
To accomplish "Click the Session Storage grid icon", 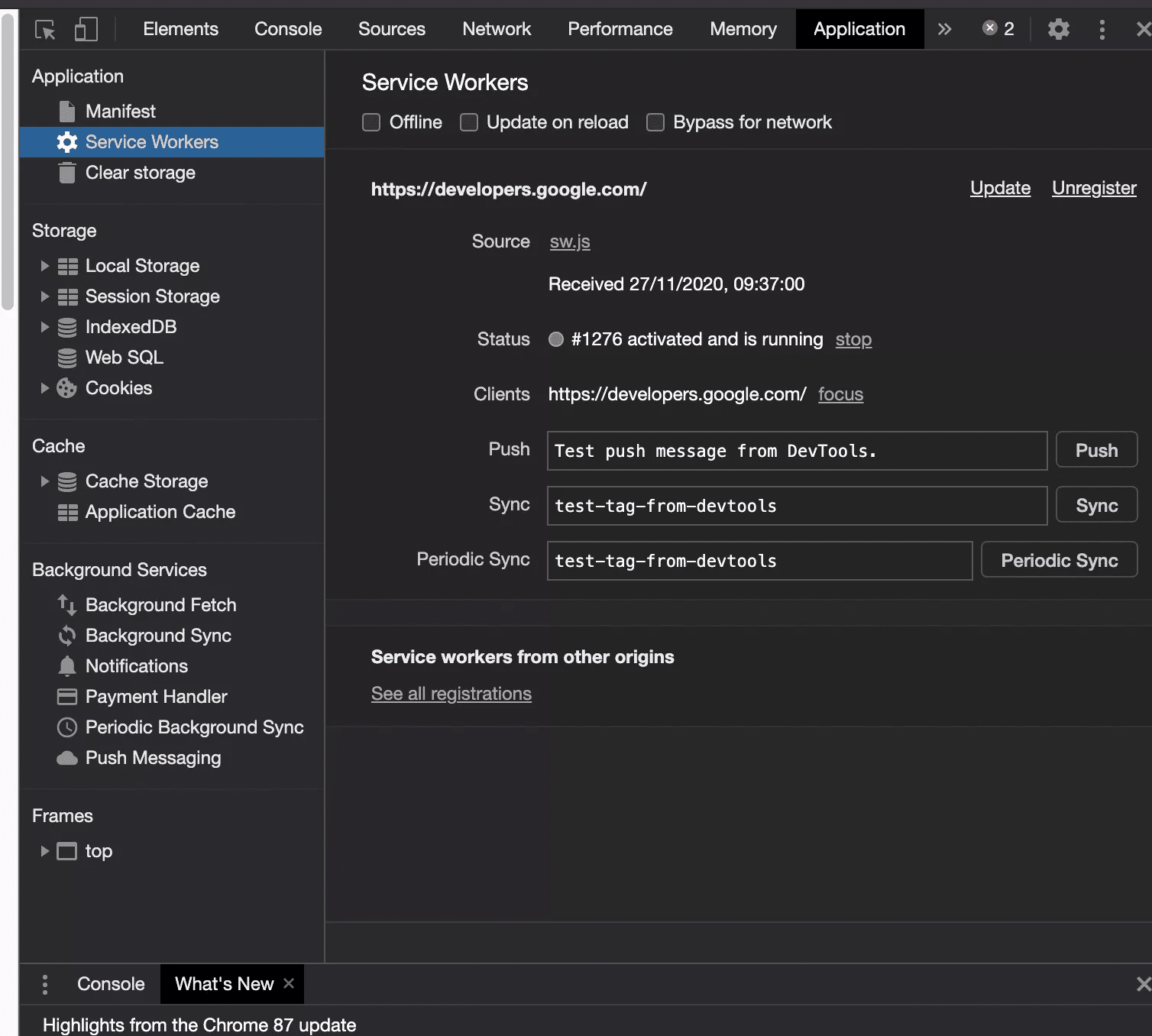I will [x=68, y=296].
